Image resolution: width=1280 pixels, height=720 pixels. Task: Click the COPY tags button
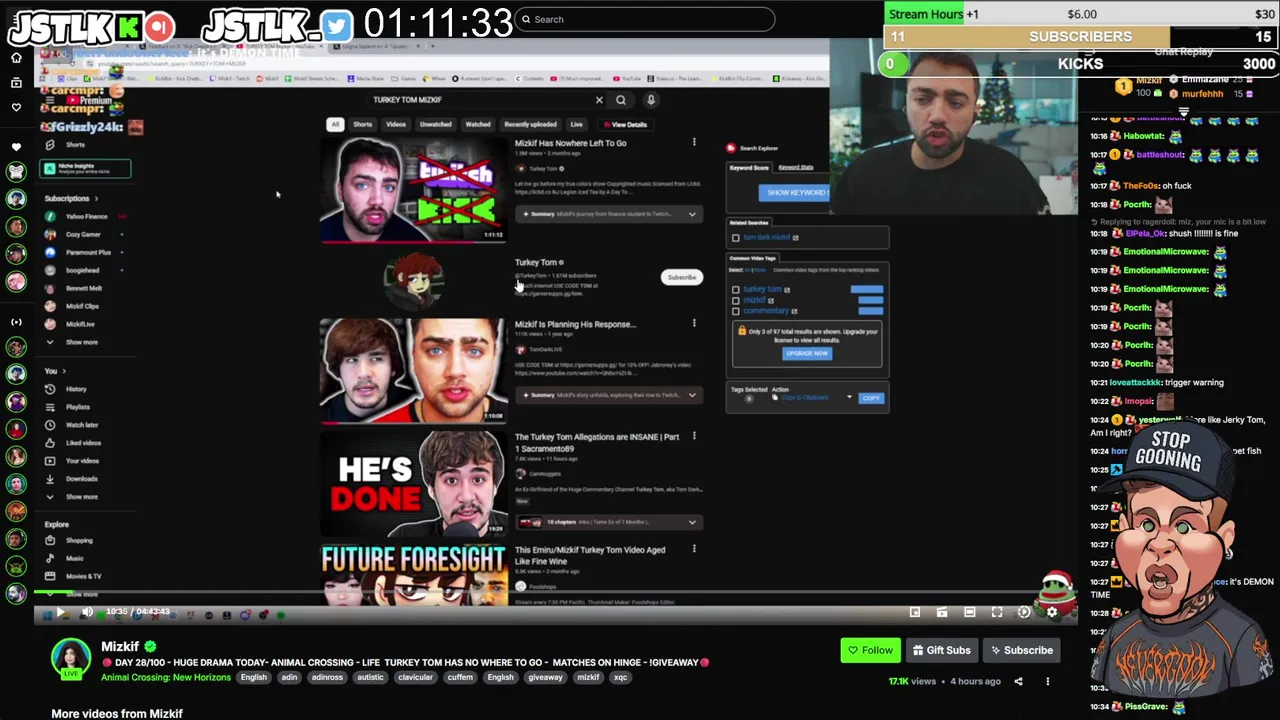pyautogui.click(x=871, y=398)
